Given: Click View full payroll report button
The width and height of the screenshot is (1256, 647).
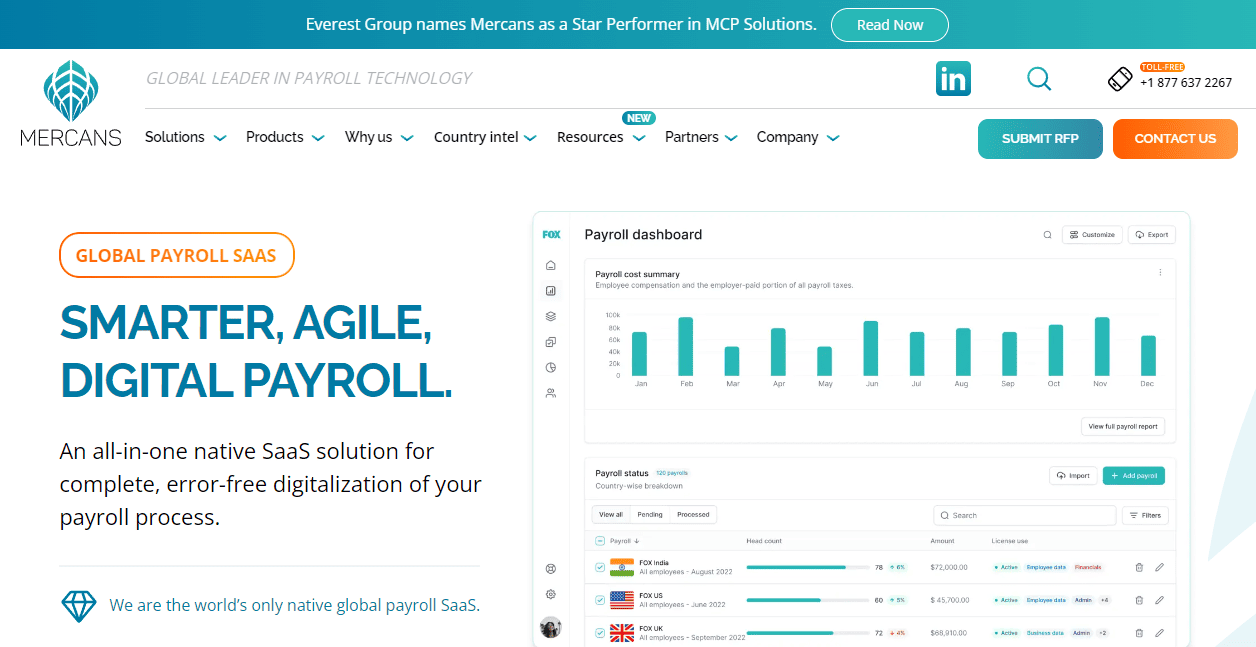Looking at the screenshot, I should pyautogui.click(x=1123, y=426).
